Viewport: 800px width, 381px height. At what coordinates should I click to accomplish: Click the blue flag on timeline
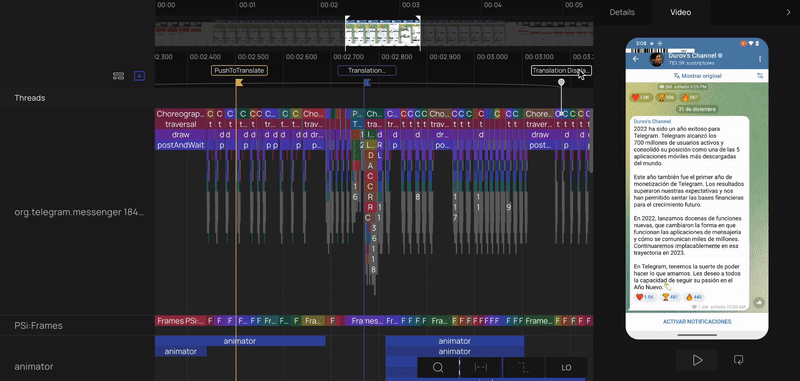pos(367,83)
